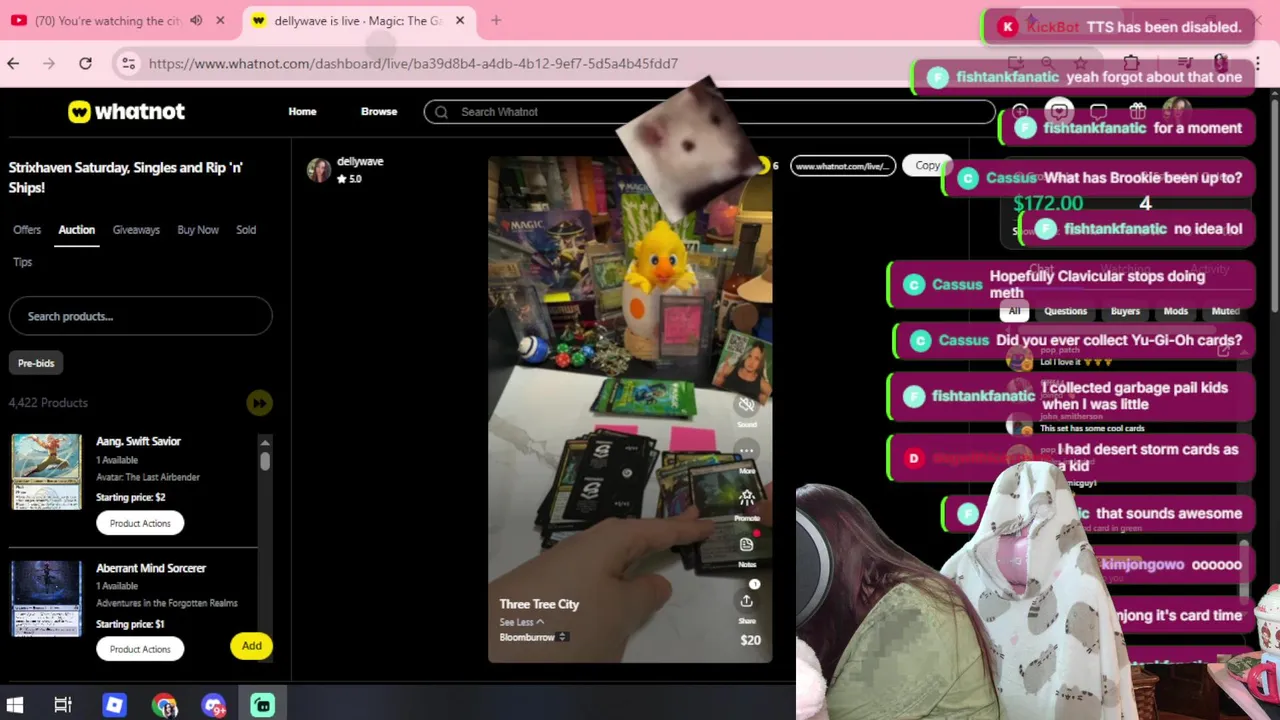Click the yellow fast-forward icon by products count
Viewport: 1280px width, 720px height.
[x=259, y=403]
